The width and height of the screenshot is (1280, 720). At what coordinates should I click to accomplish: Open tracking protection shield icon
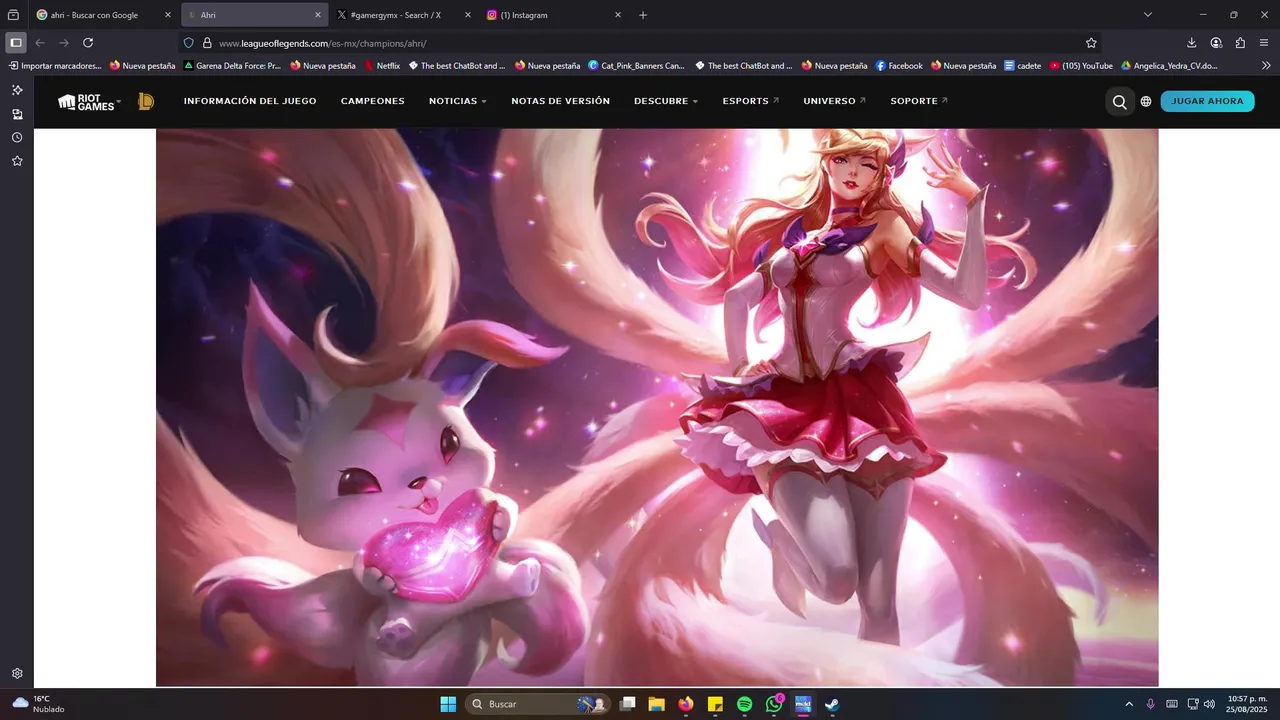(189, 43)
